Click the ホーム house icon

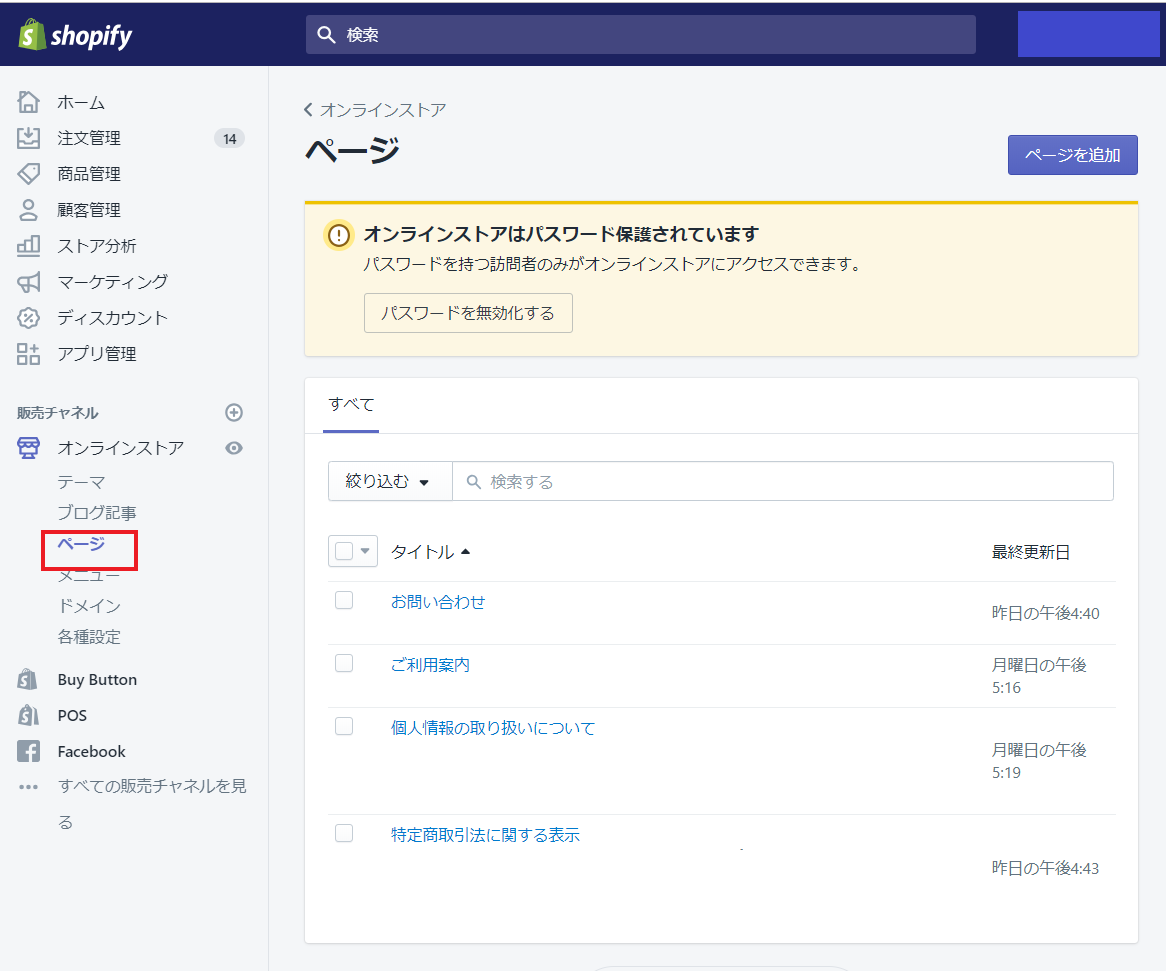click(28, 102)
